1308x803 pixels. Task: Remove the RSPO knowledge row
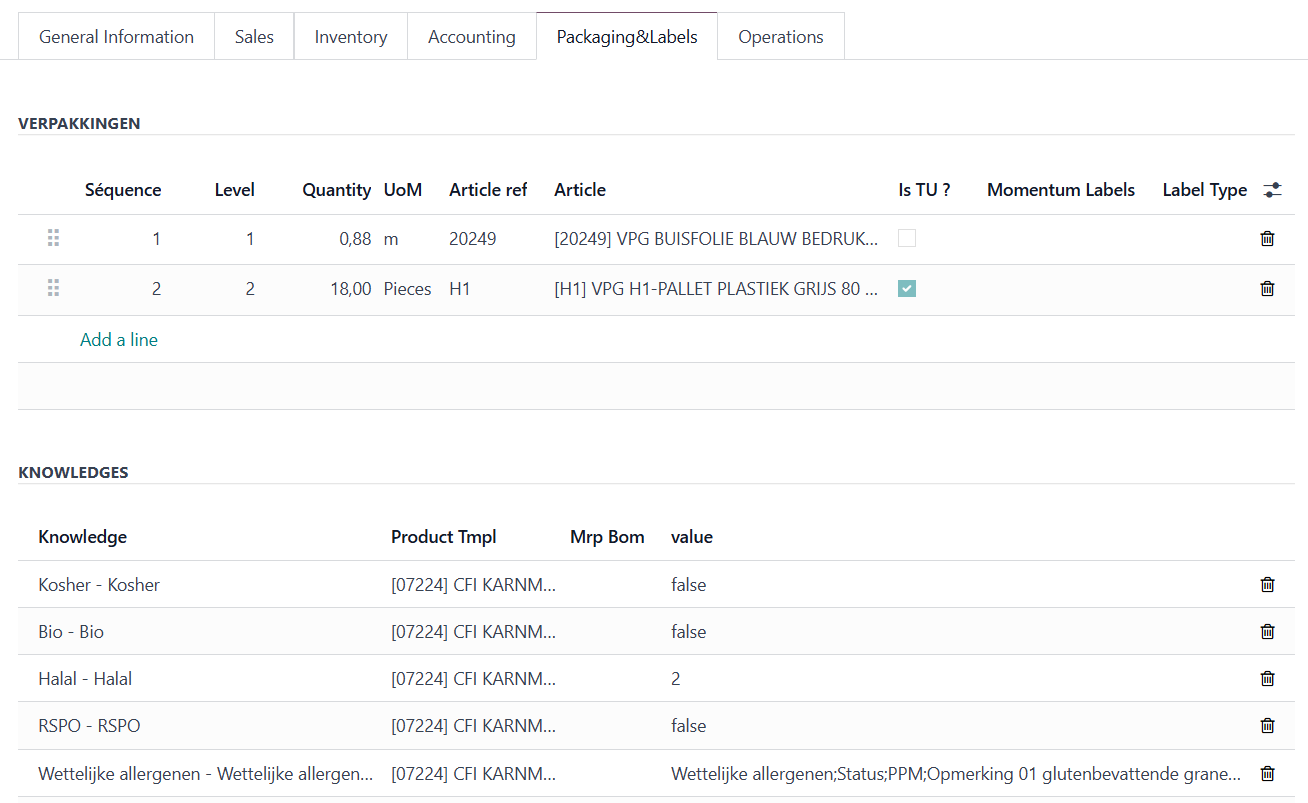coord(1267,726)
